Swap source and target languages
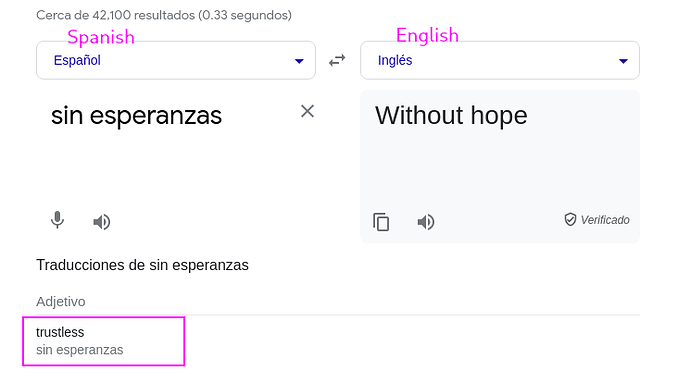The width and height of the screenshot is (690, 383). click(337, 60)
